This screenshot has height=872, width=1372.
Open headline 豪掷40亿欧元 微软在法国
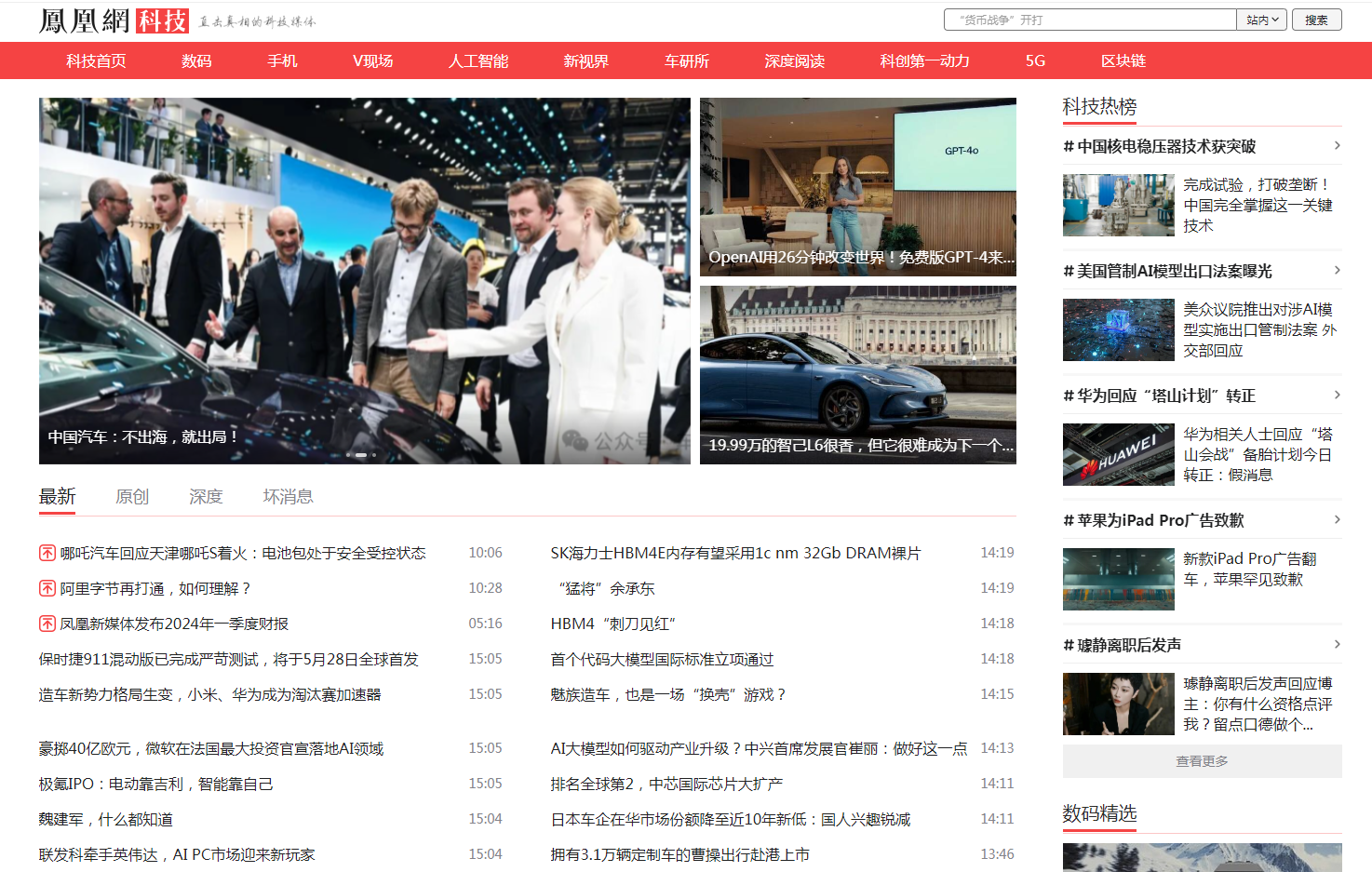[211, 748]
